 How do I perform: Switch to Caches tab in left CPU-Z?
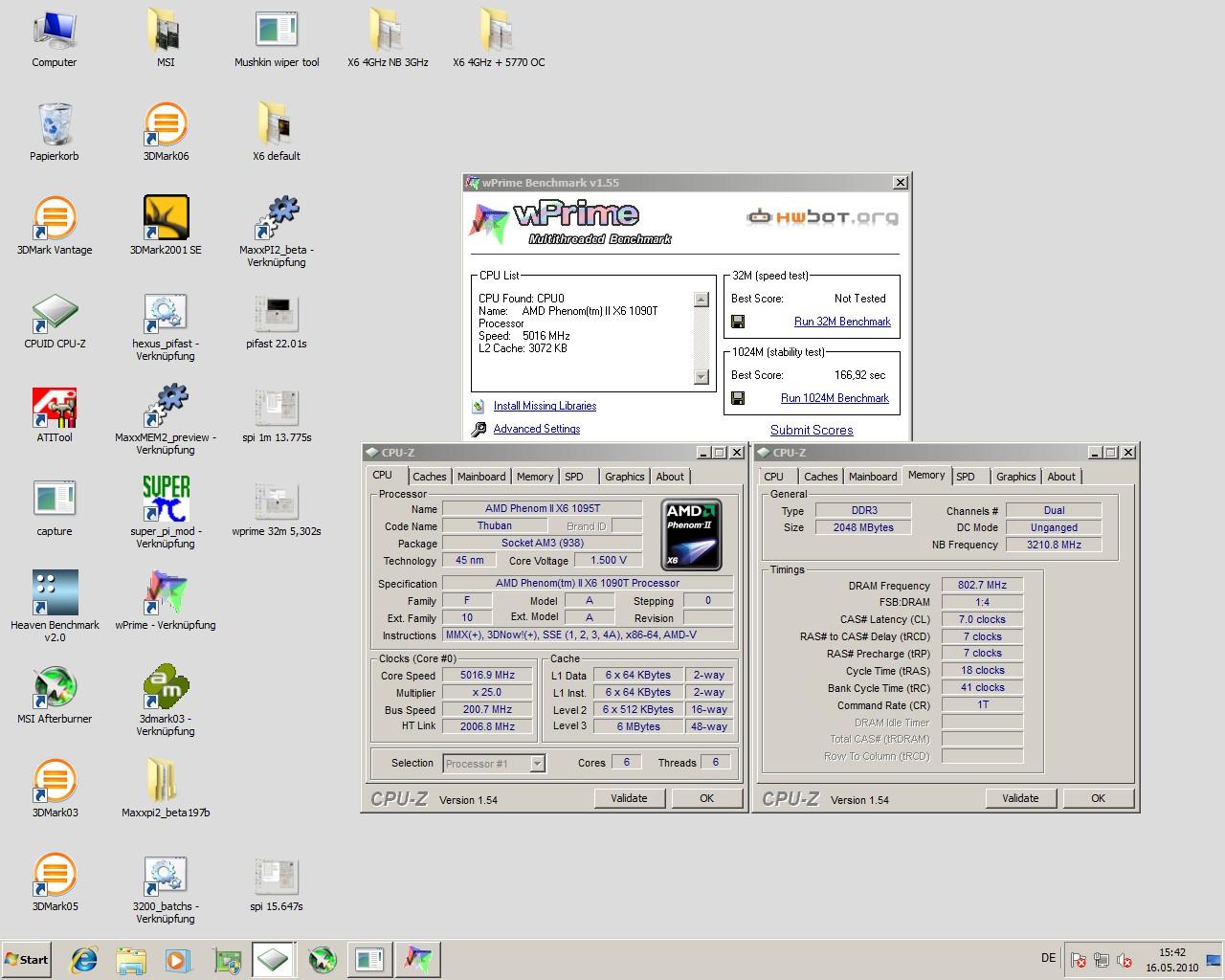[x=429, y=477]
